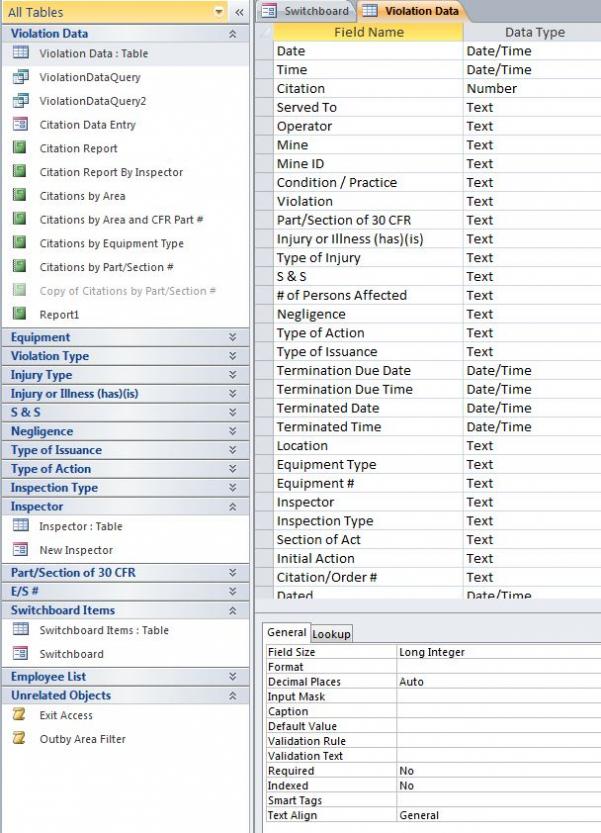The image size is (601, 833).
Task: Expand the Part/Section of 30 CFR group
Action: click(233, 573)
